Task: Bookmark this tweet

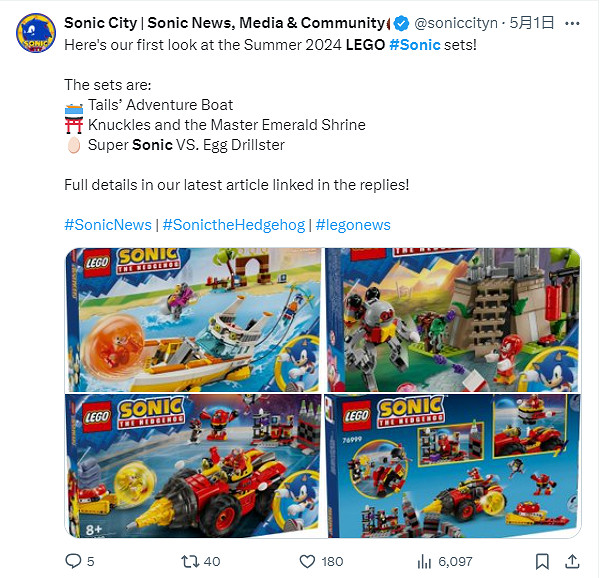Action: click(x=542, y=562)
